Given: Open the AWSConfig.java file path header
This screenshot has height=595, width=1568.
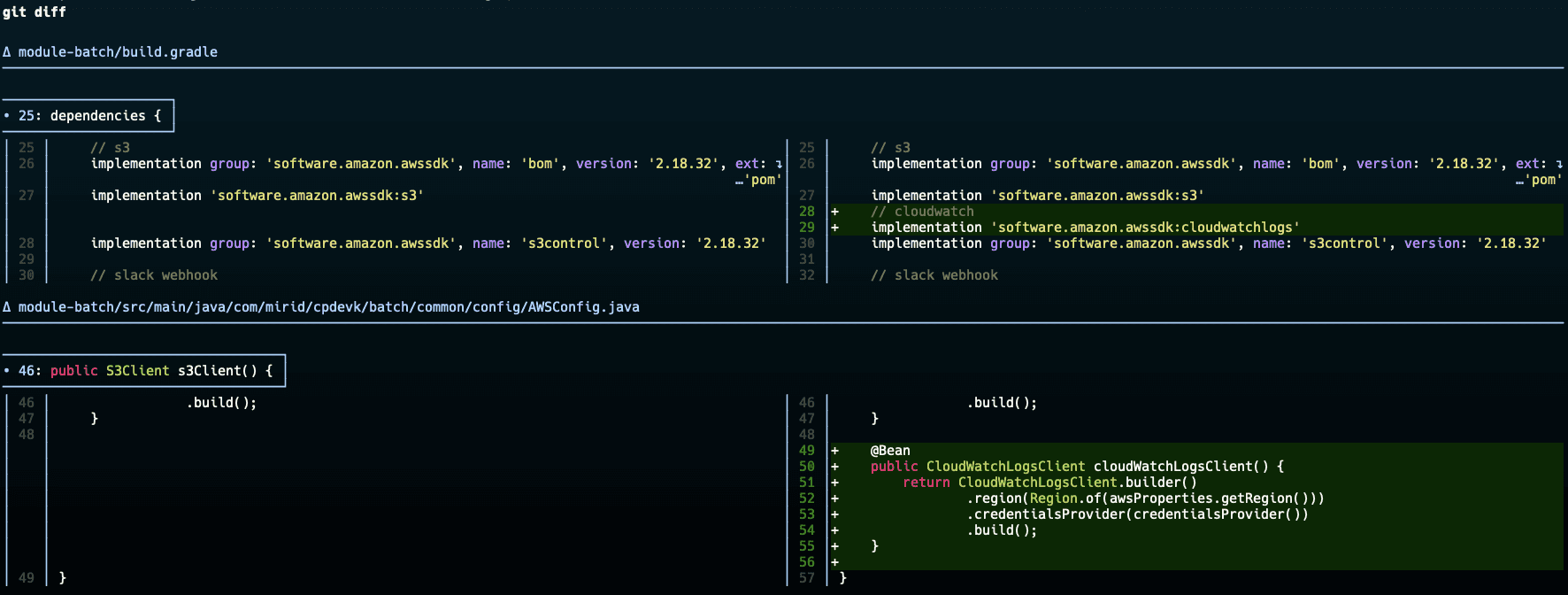Looking at the screenshot, I should 328,307.
